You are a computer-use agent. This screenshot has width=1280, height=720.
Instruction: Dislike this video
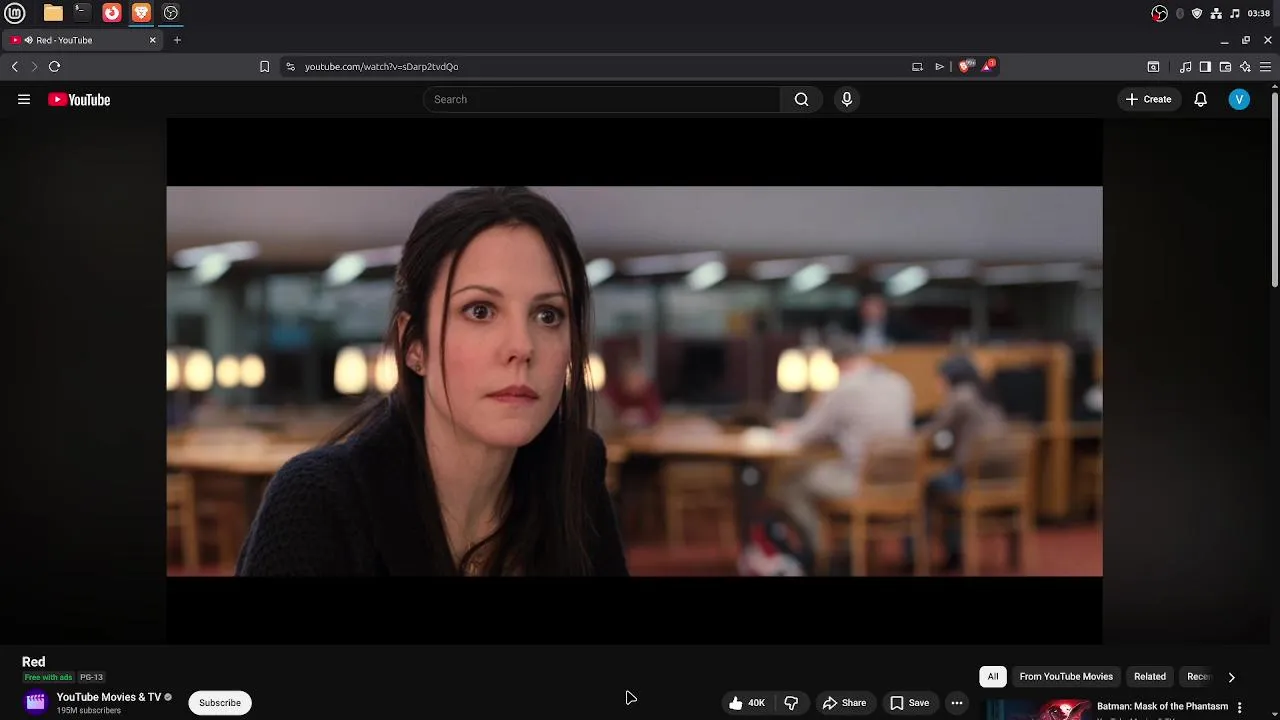coord(791,703)
